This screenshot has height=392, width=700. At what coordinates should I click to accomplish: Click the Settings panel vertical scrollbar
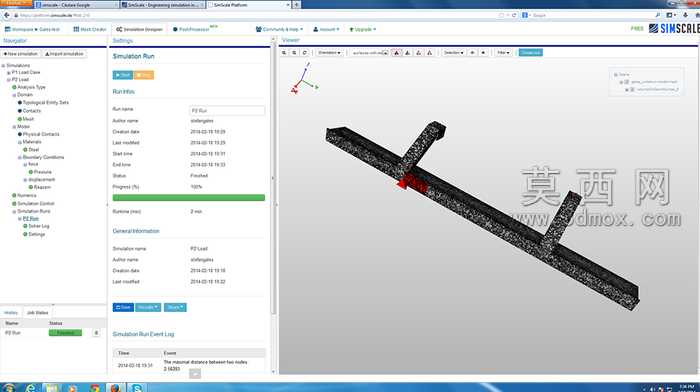[273, 179]
